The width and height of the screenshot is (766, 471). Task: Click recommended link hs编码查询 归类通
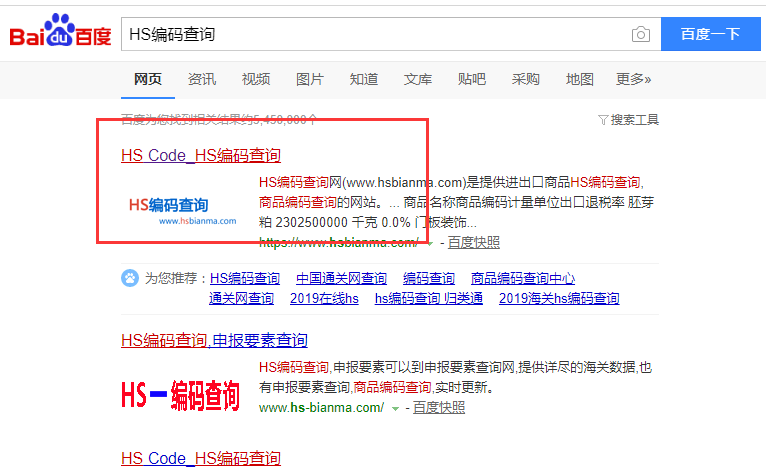pos(429,299)
